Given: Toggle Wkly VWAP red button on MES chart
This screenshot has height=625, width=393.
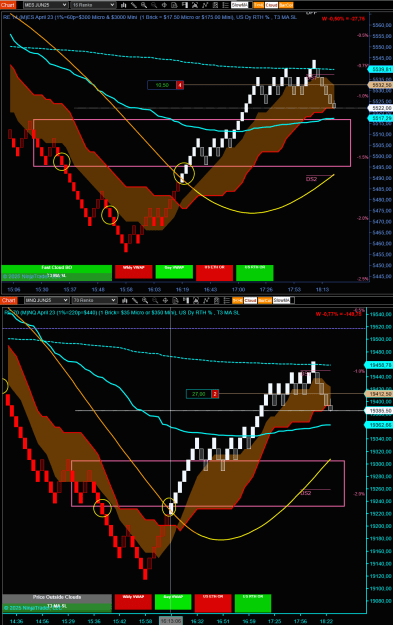Looking at the screenshot, I should [x=134, y=272].
